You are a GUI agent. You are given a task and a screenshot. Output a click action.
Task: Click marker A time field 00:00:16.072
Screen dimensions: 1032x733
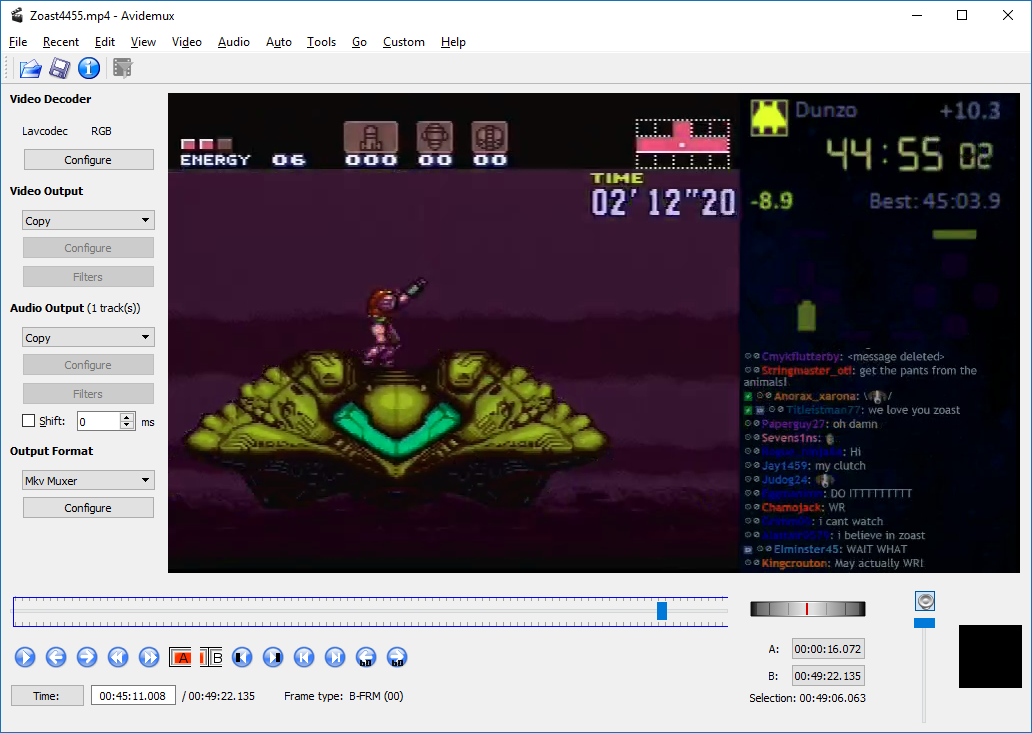pos(827,649)
